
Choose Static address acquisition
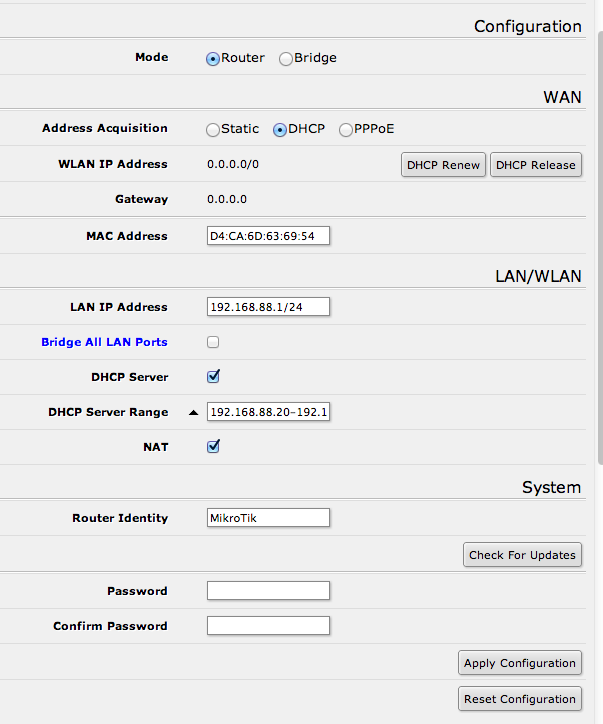pyautogui.click(x=213, y=130)
